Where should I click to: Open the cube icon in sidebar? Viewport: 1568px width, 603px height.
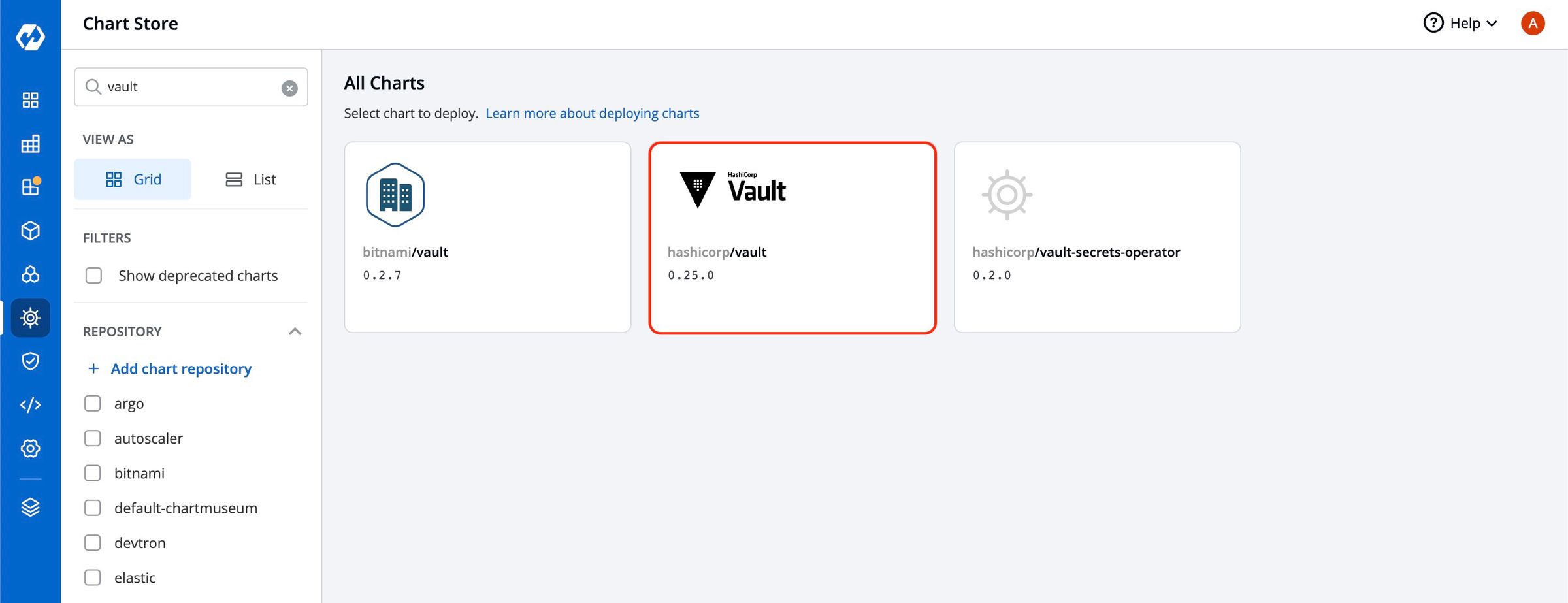click(30, 231)
